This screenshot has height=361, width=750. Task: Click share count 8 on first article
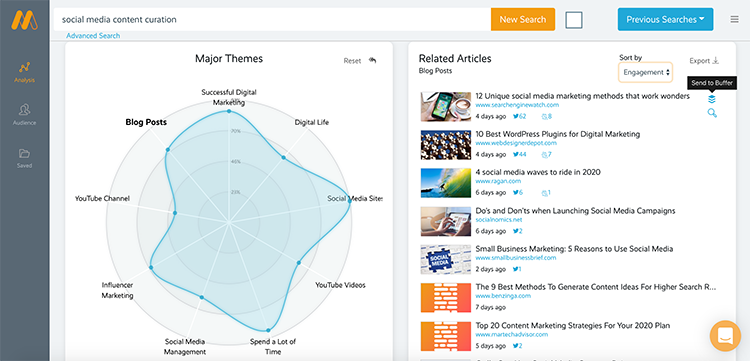pyautogui.click(x=547, y=116)
